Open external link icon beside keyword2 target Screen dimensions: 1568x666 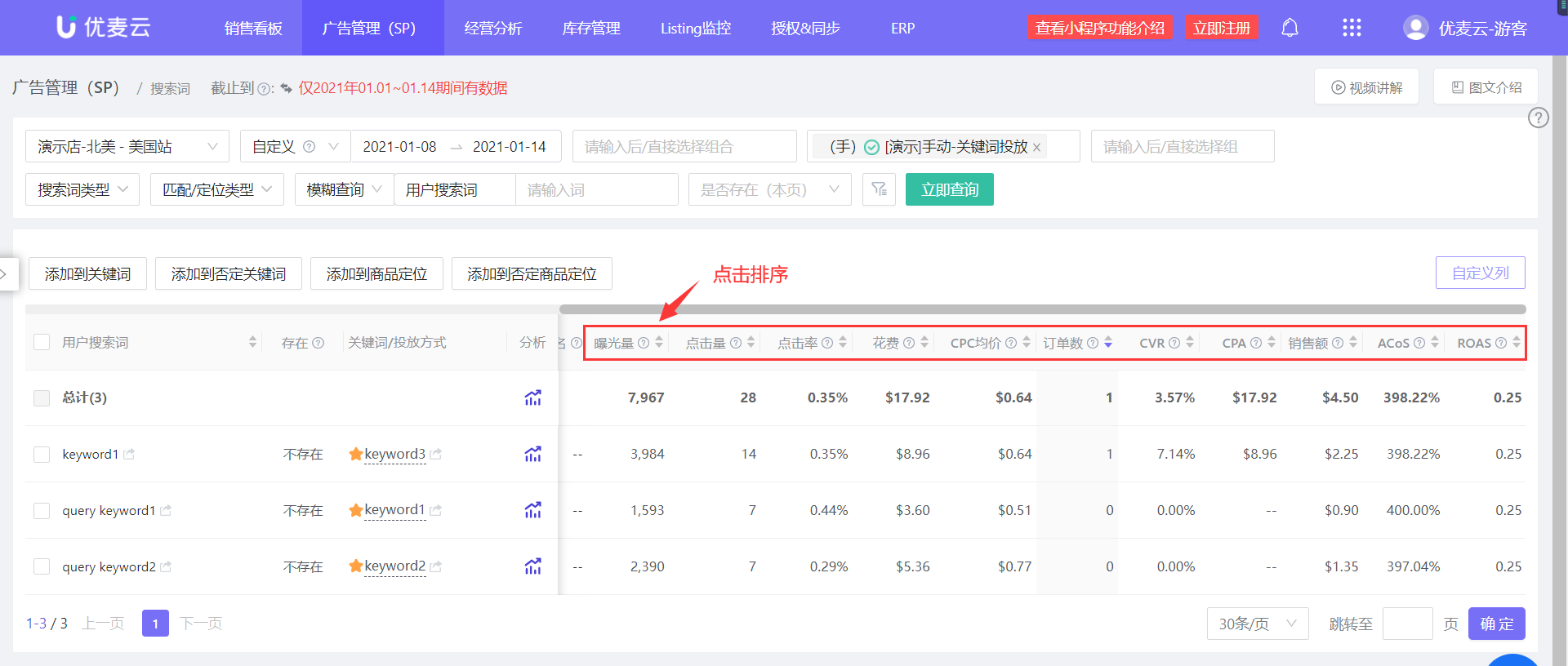(x=436, y=566)
